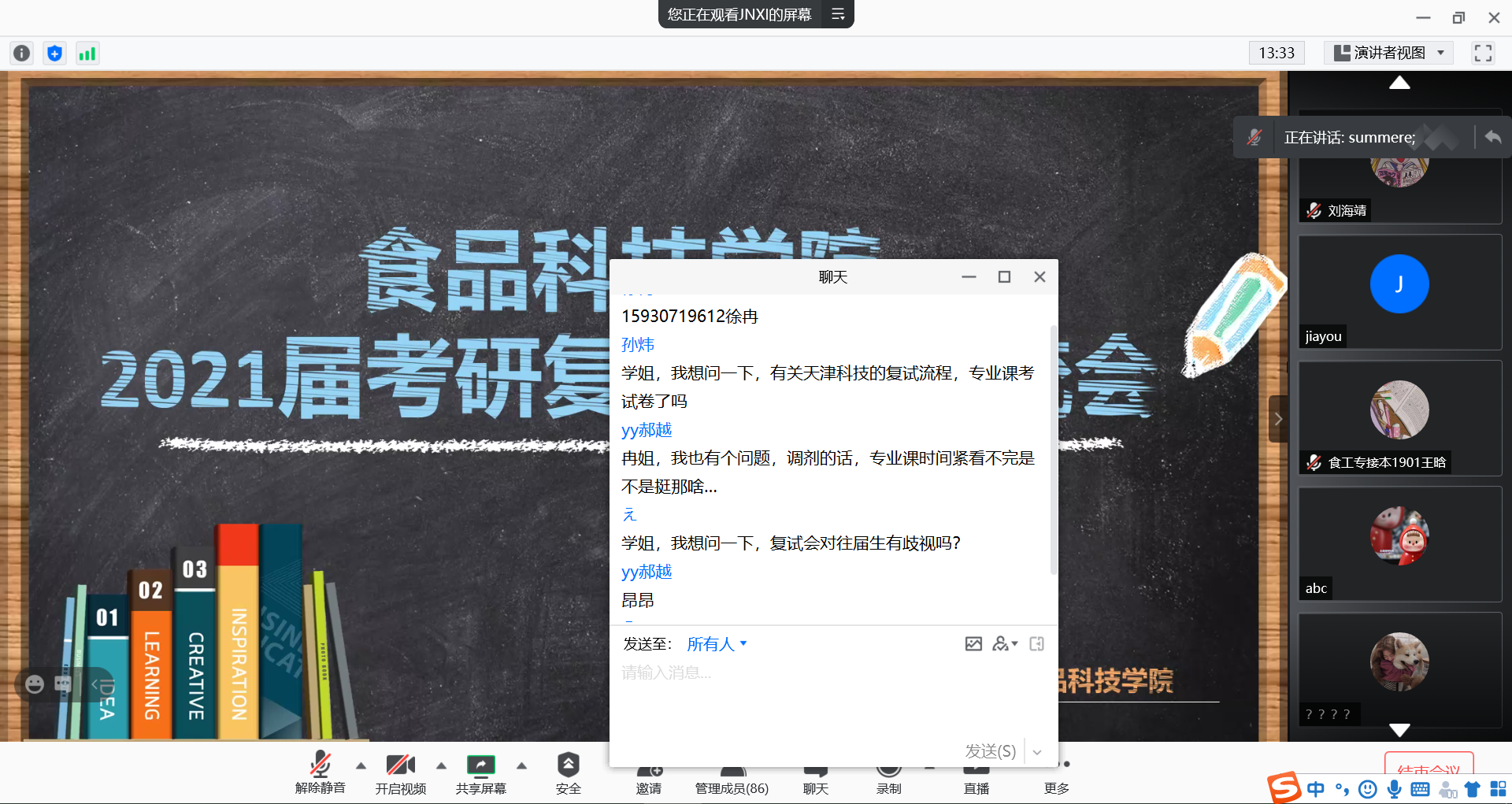
Task: Click the 13:33 meeting timer
Action: (1277, 53)
